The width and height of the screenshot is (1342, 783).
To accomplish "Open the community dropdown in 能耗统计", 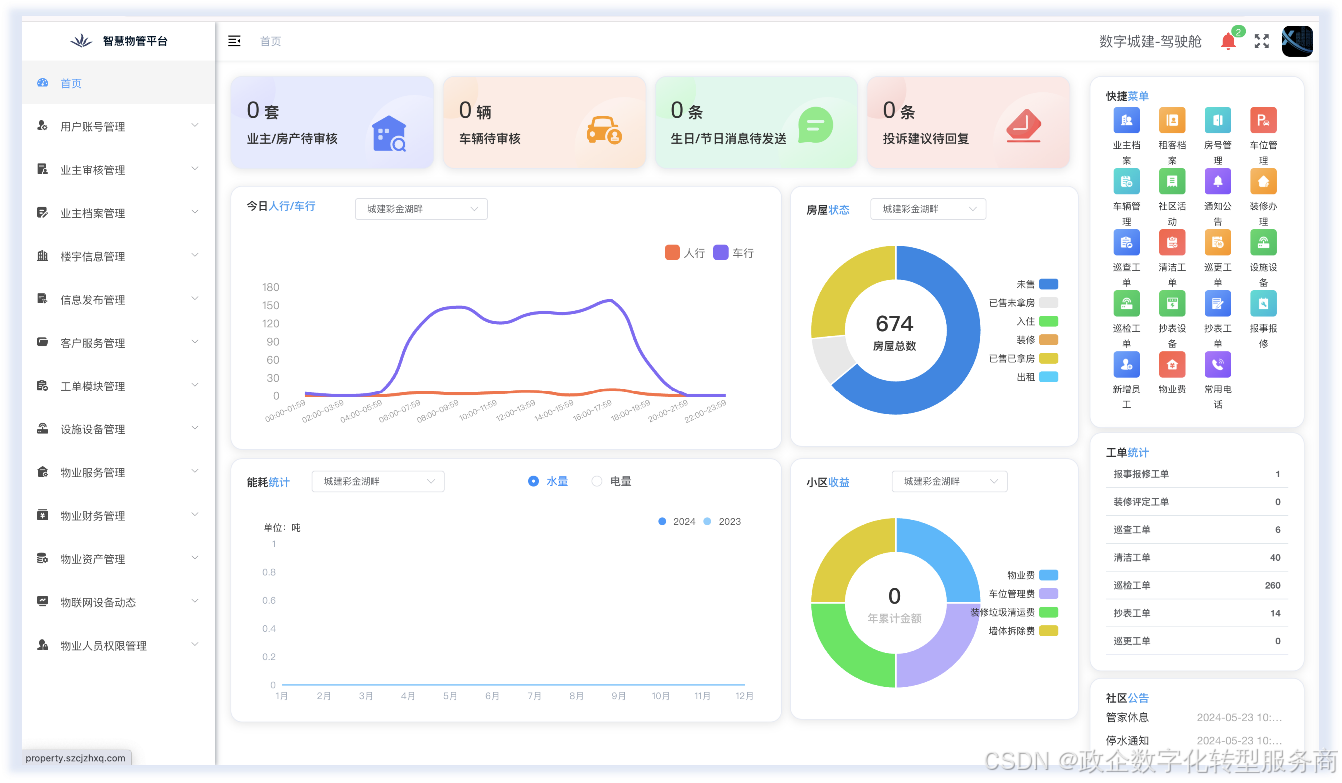I will 378,481.
